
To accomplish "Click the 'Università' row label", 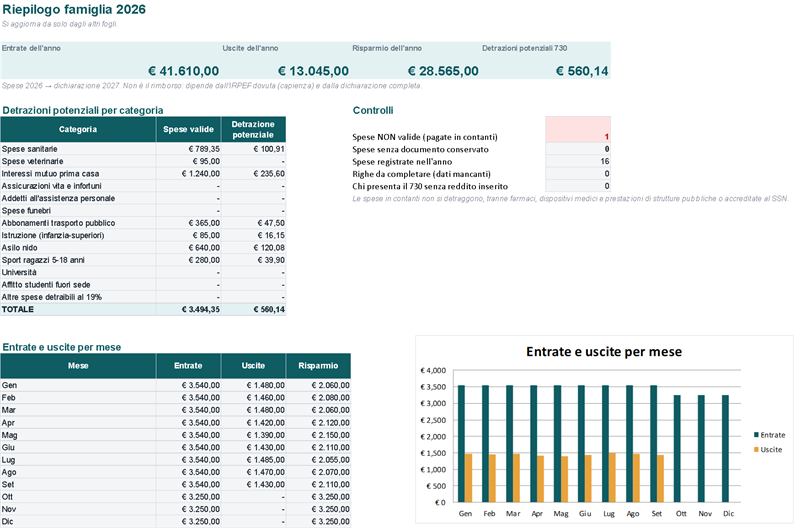I will pos(19,272).
